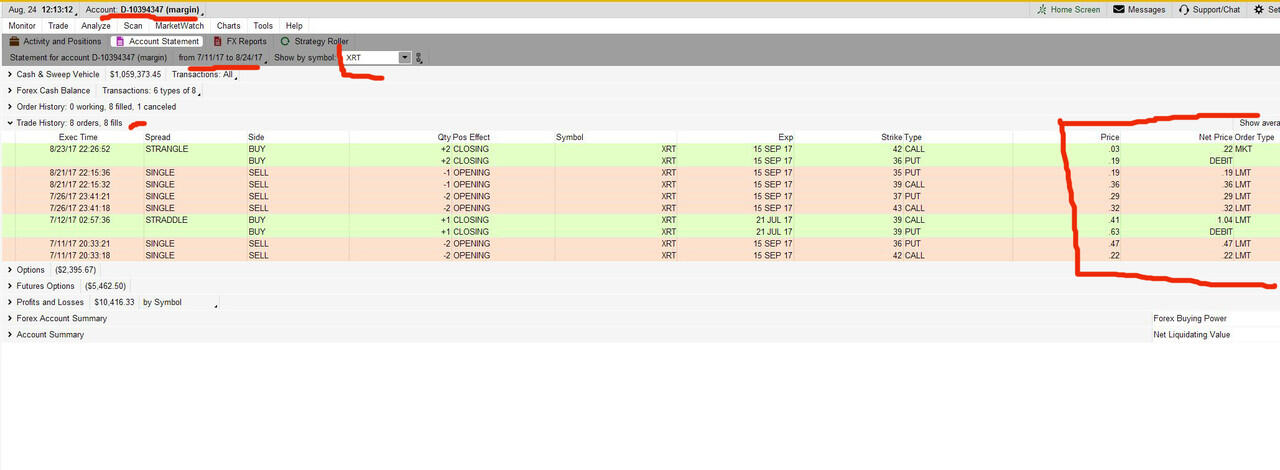Viewport: 1280px width, 470px height.
Task: Sort by the Exp column header
Action: coord(785,137)
